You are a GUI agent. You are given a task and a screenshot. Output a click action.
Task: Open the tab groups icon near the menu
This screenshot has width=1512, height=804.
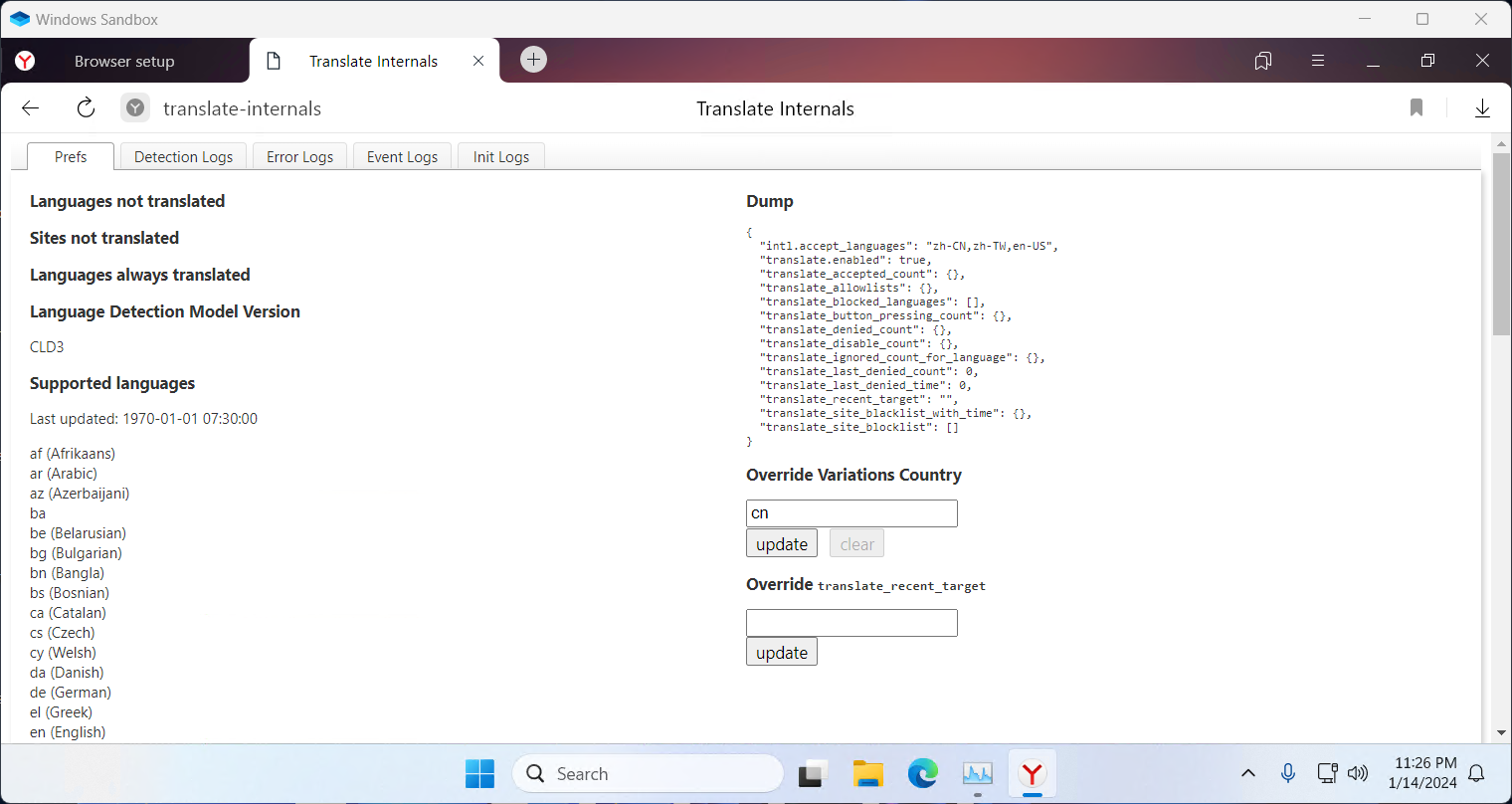pyautogui.click(x=1262, y=60)
